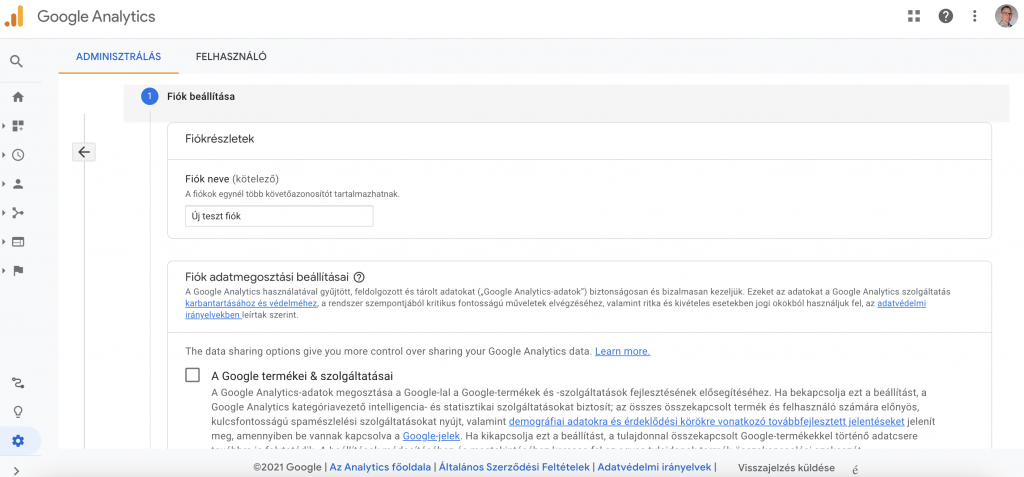
Task: Expand the Behavior section arrow
Action: point(4,242)
